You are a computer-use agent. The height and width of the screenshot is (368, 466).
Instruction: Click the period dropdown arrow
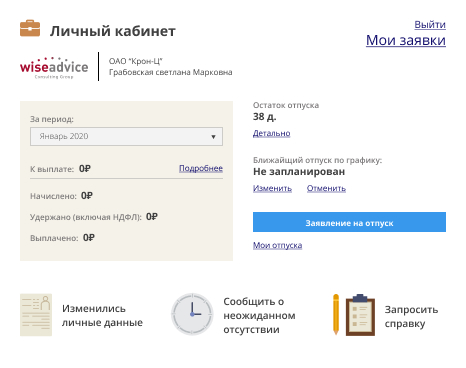click(x=213, y=137)
